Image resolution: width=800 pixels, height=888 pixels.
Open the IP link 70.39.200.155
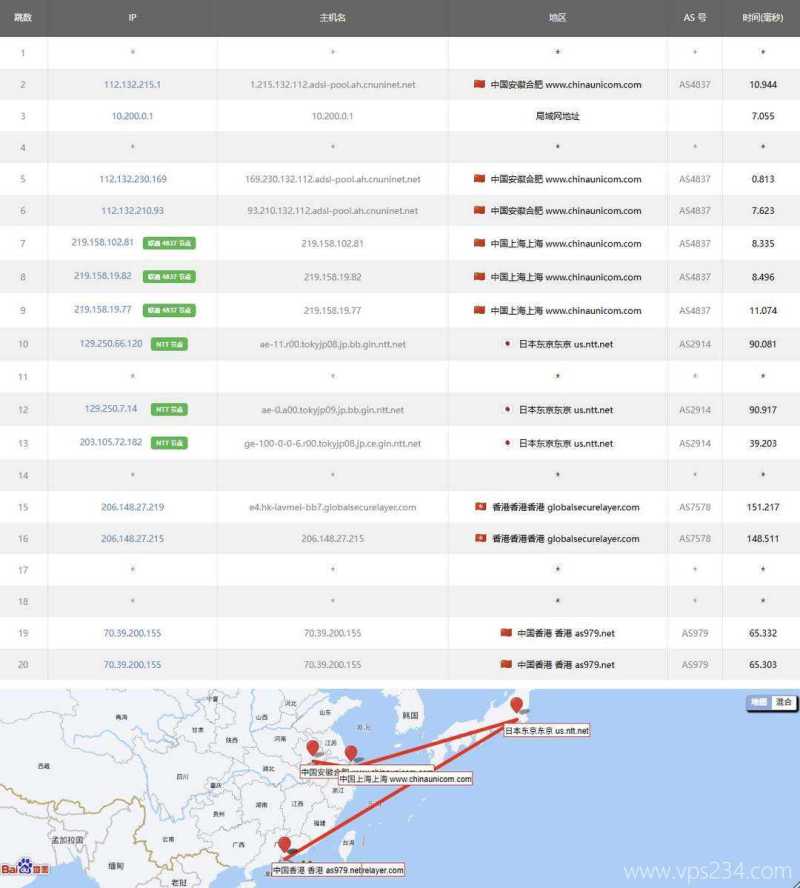click(131, 633)
